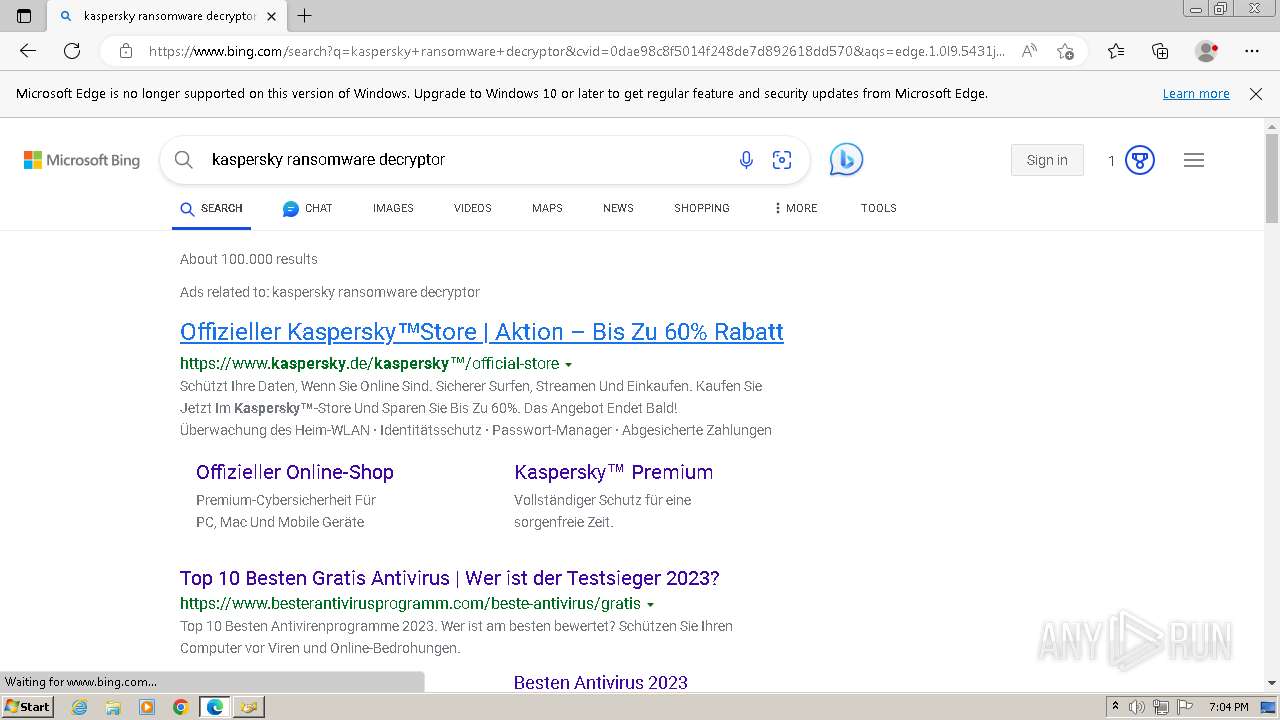The image size is (1280, 720).
Task: Expand the kaspersky.de URL dropdown arrow
Action: coord(568,365)
